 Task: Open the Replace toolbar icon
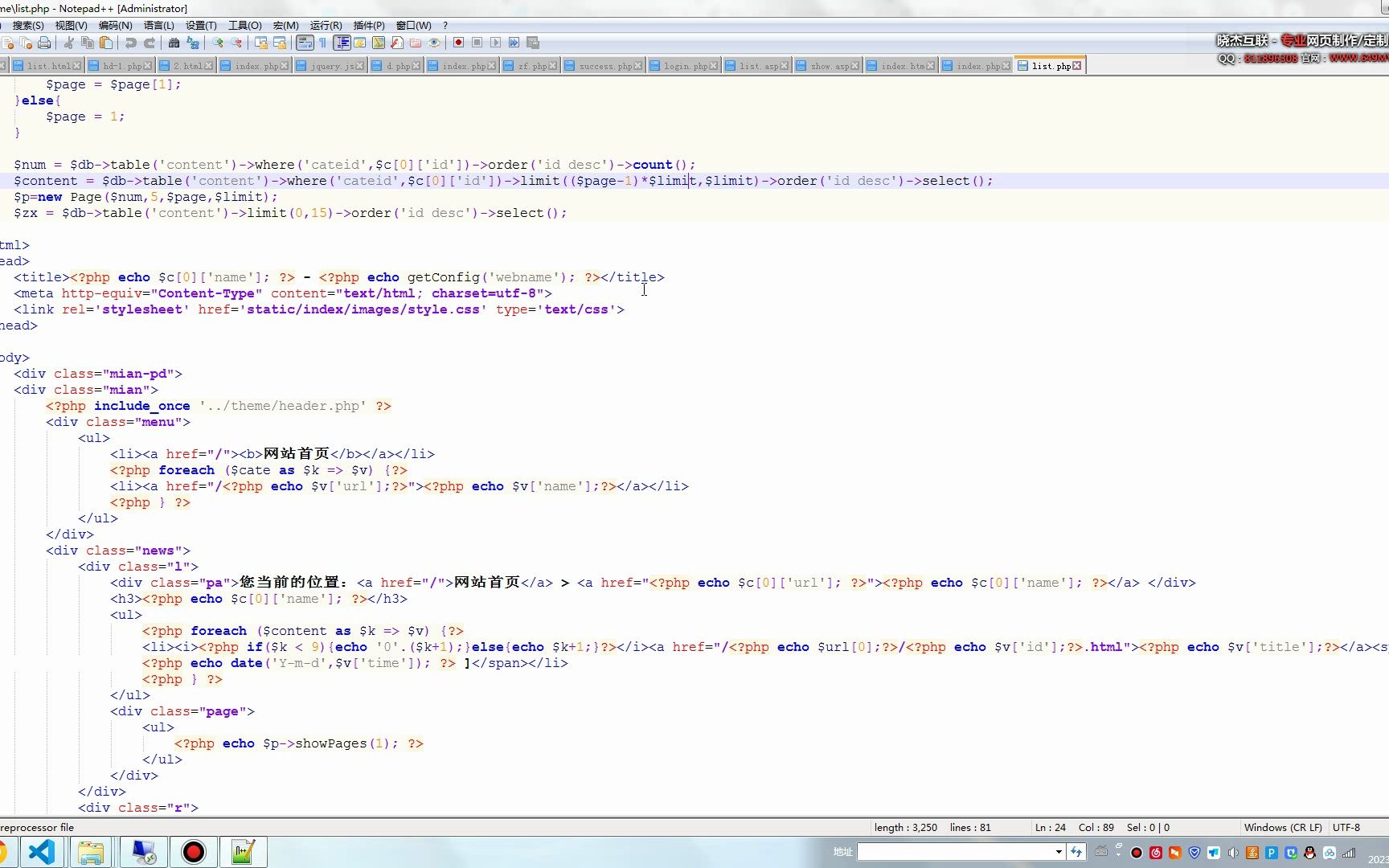pos(193,43)
